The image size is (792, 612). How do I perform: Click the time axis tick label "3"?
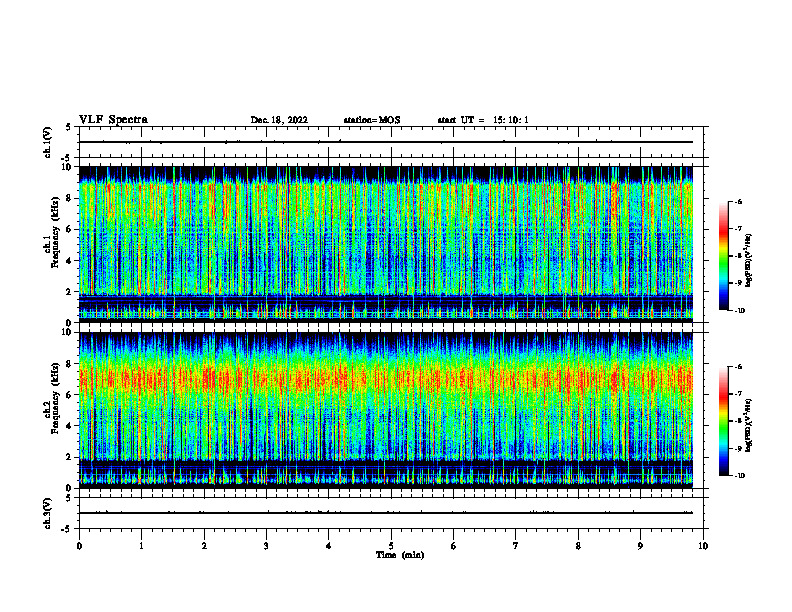pyautogui.click(x=266, y=546)
